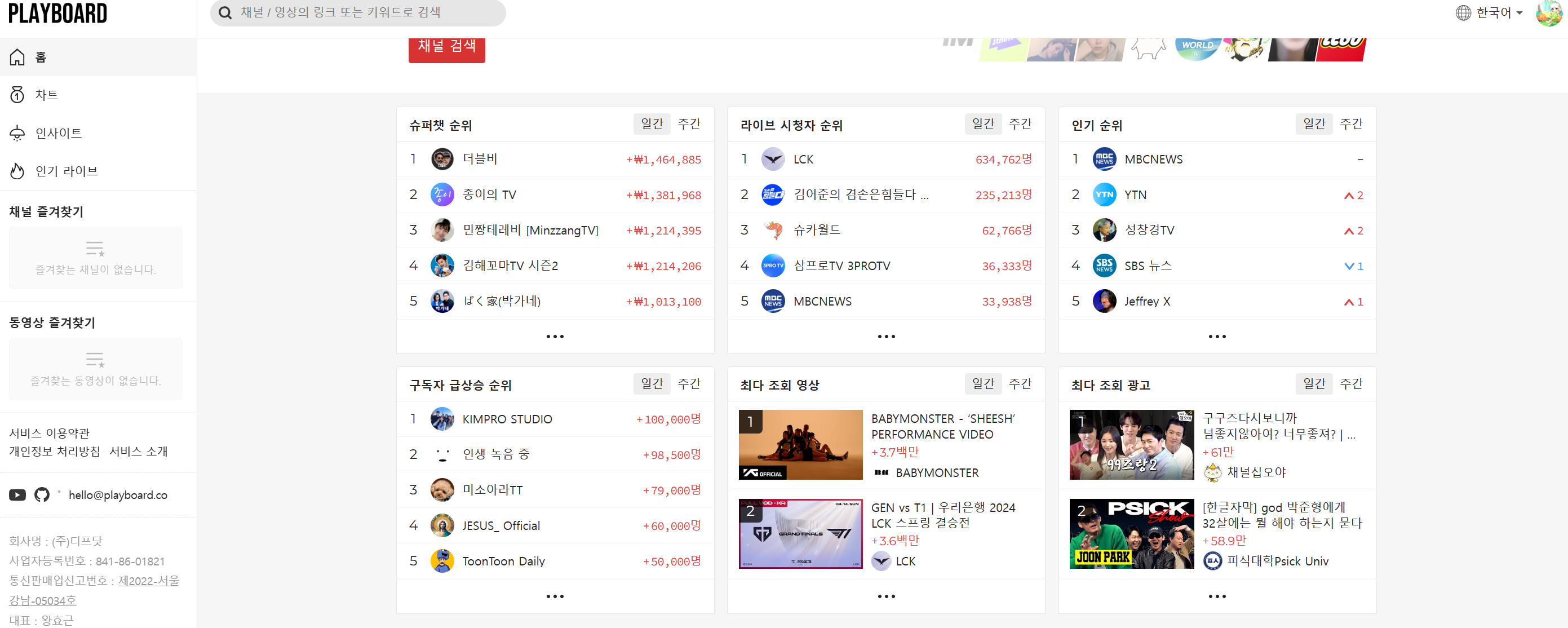The width and height of the screenshot is (1568, 628).
Task: Click the MBCNEWS row in 인기 순위
Action: point(1217,160)
